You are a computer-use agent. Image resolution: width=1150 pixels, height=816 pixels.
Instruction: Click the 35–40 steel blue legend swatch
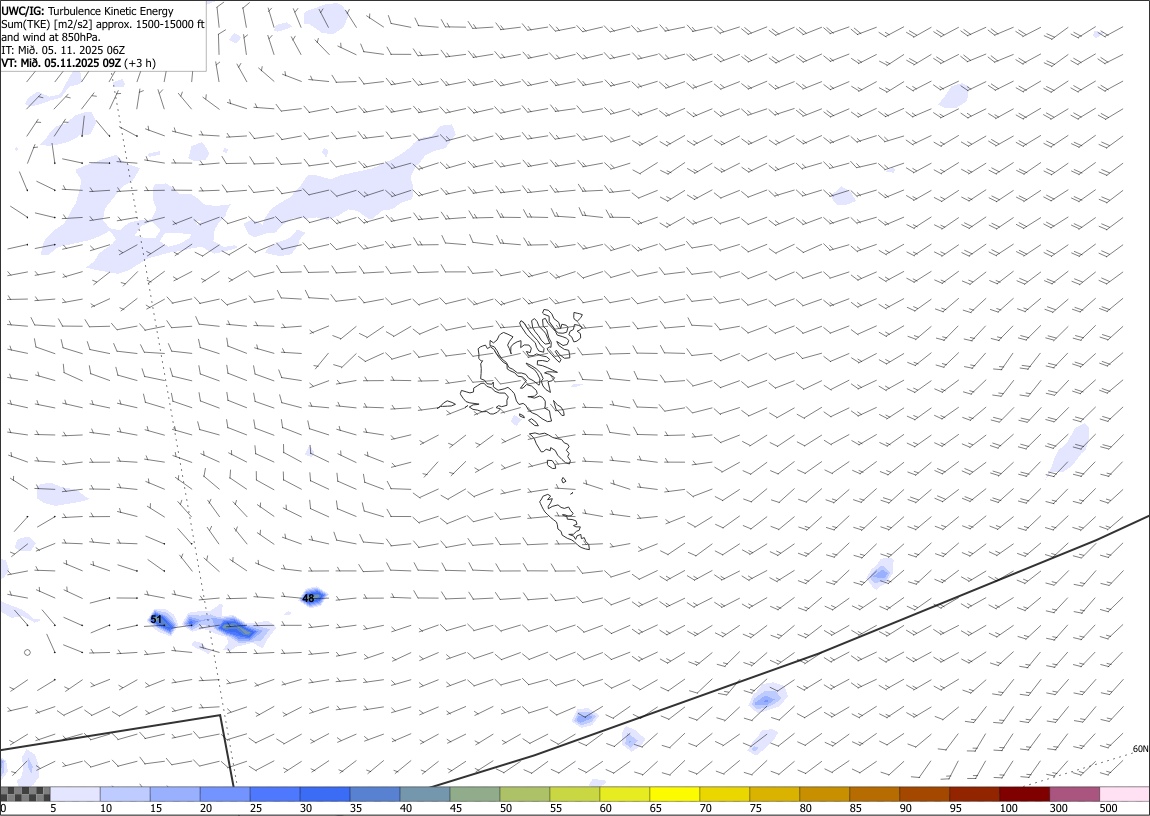tap(376, 794)
